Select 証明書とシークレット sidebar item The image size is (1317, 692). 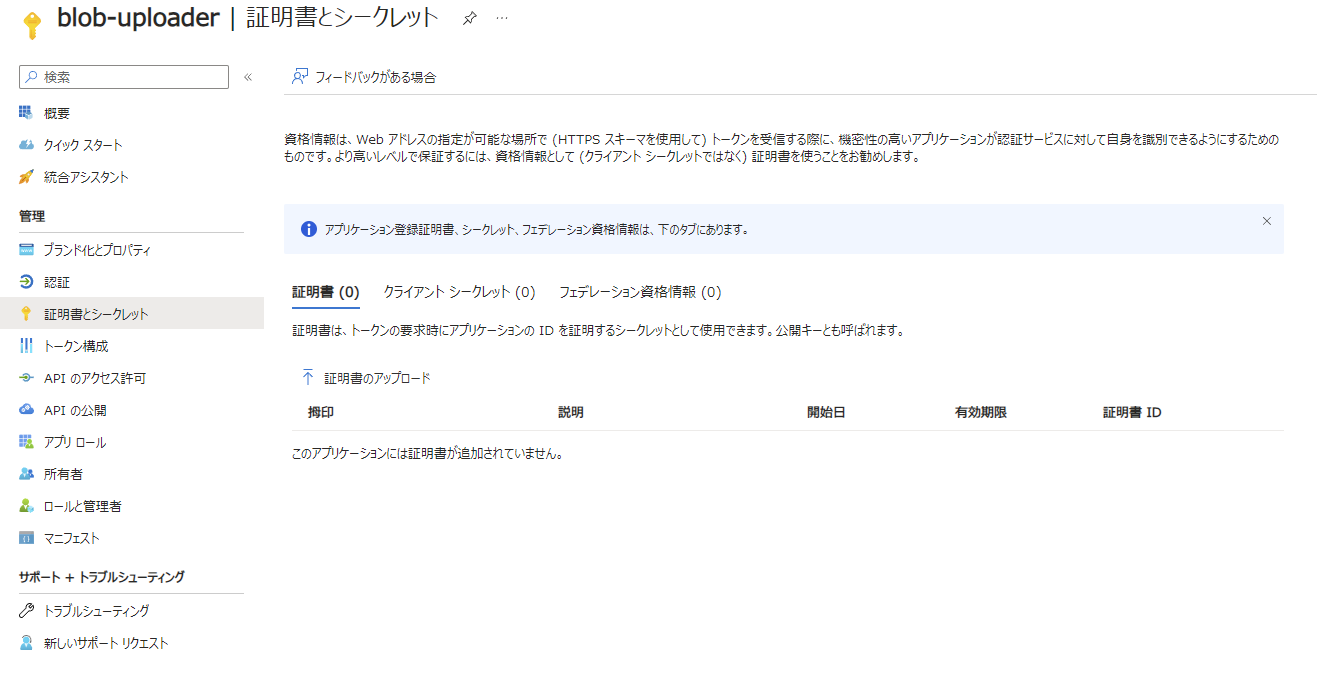(132, 314)
